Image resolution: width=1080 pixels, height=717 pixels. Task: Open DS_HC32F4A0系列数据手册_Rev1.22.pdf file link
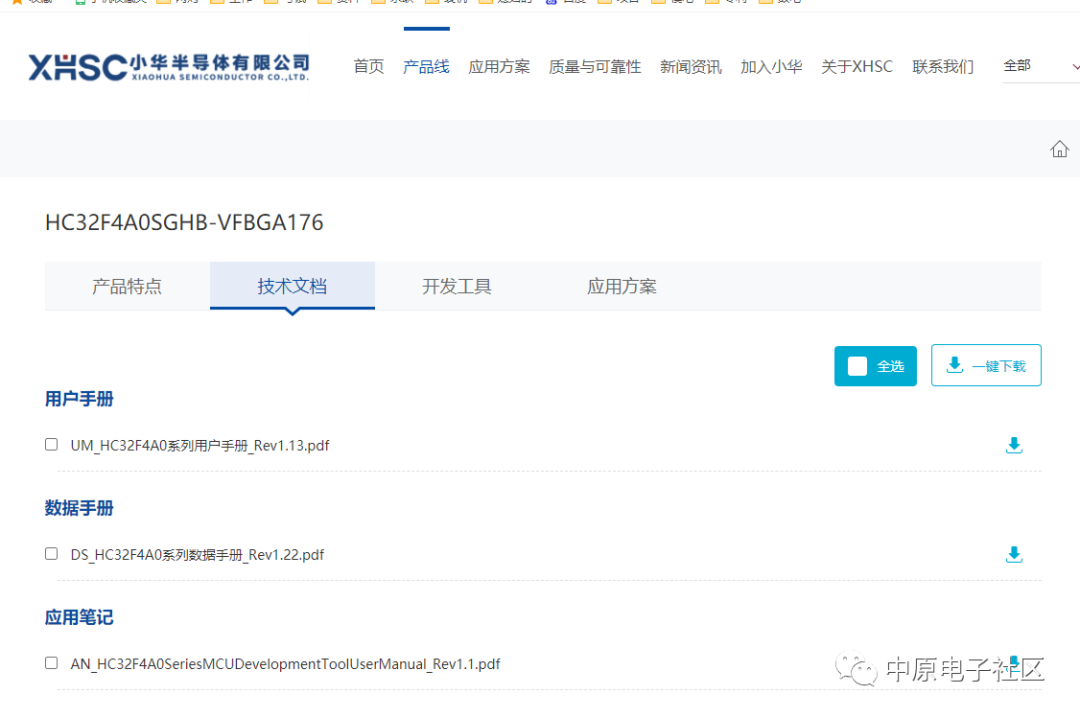pyautogui.click(x=197, y=554)
